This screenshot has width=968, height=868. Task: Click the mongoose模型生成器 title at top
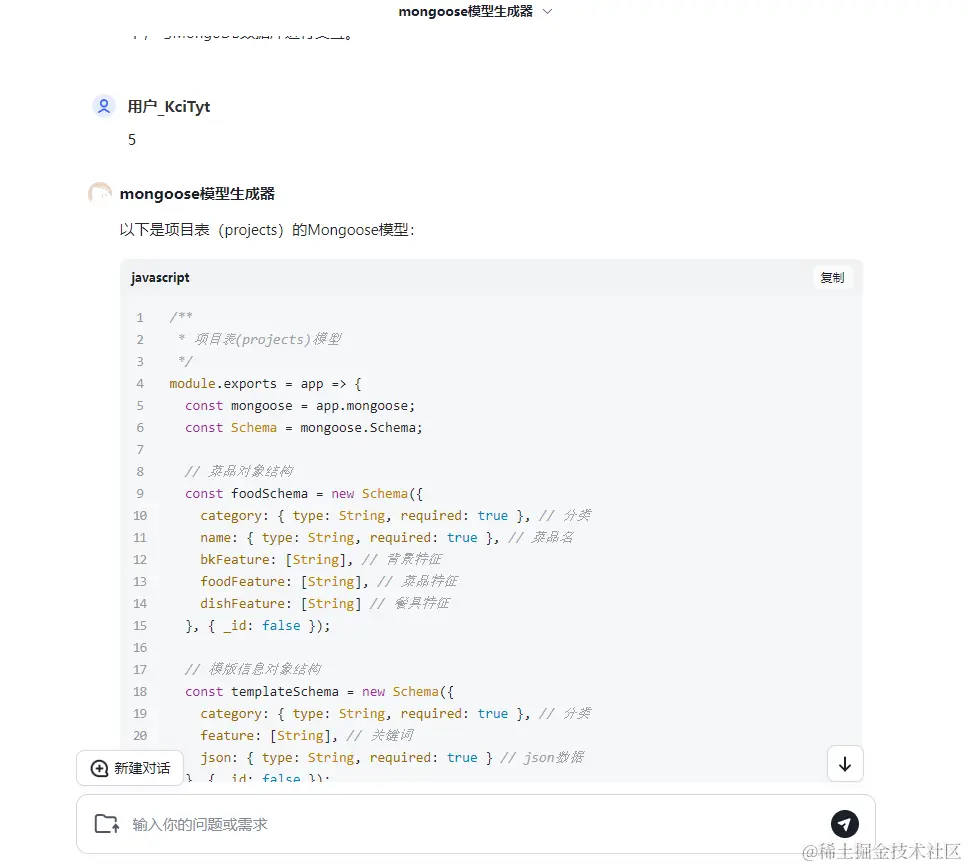point(465,11)
